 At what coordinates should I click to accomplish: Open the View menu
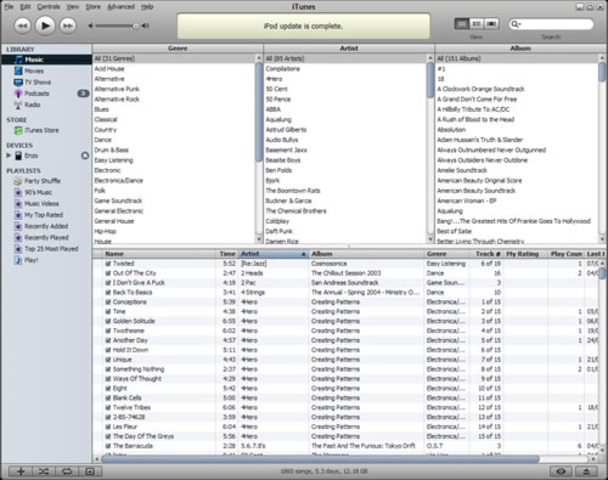(x=73, y=7)
